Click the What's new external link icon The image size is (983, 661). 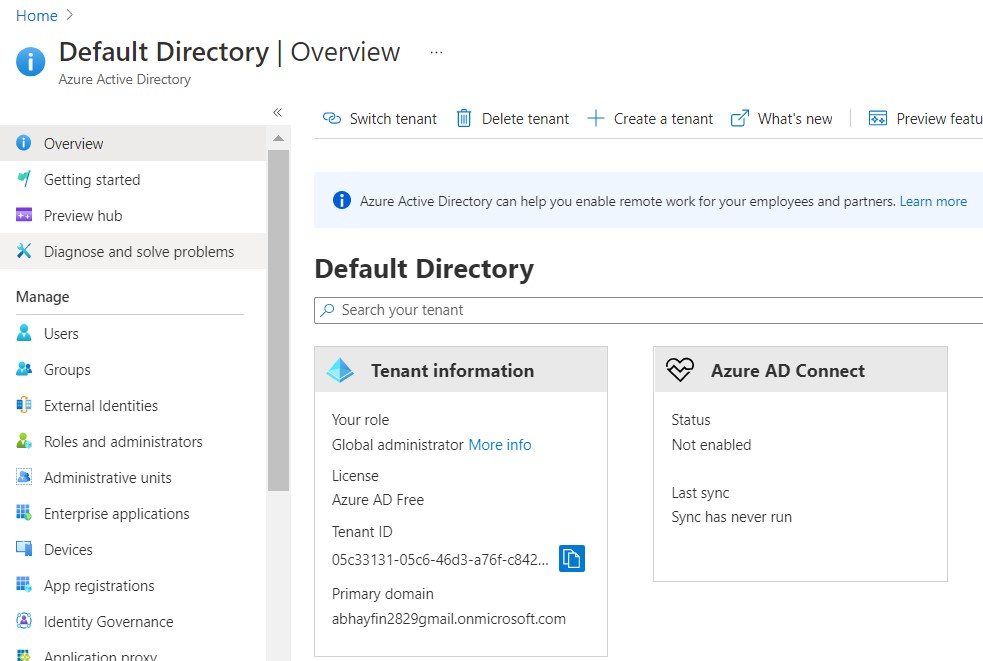(740, 118)
